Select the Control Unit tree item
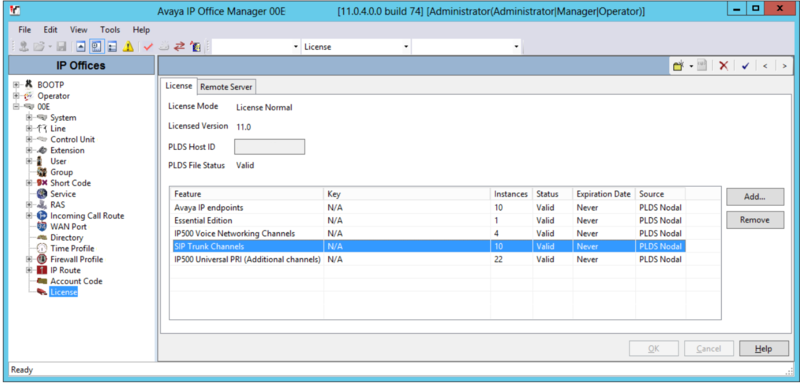Image resolution: width=800 pixels, height=385 pixels. 72,139
